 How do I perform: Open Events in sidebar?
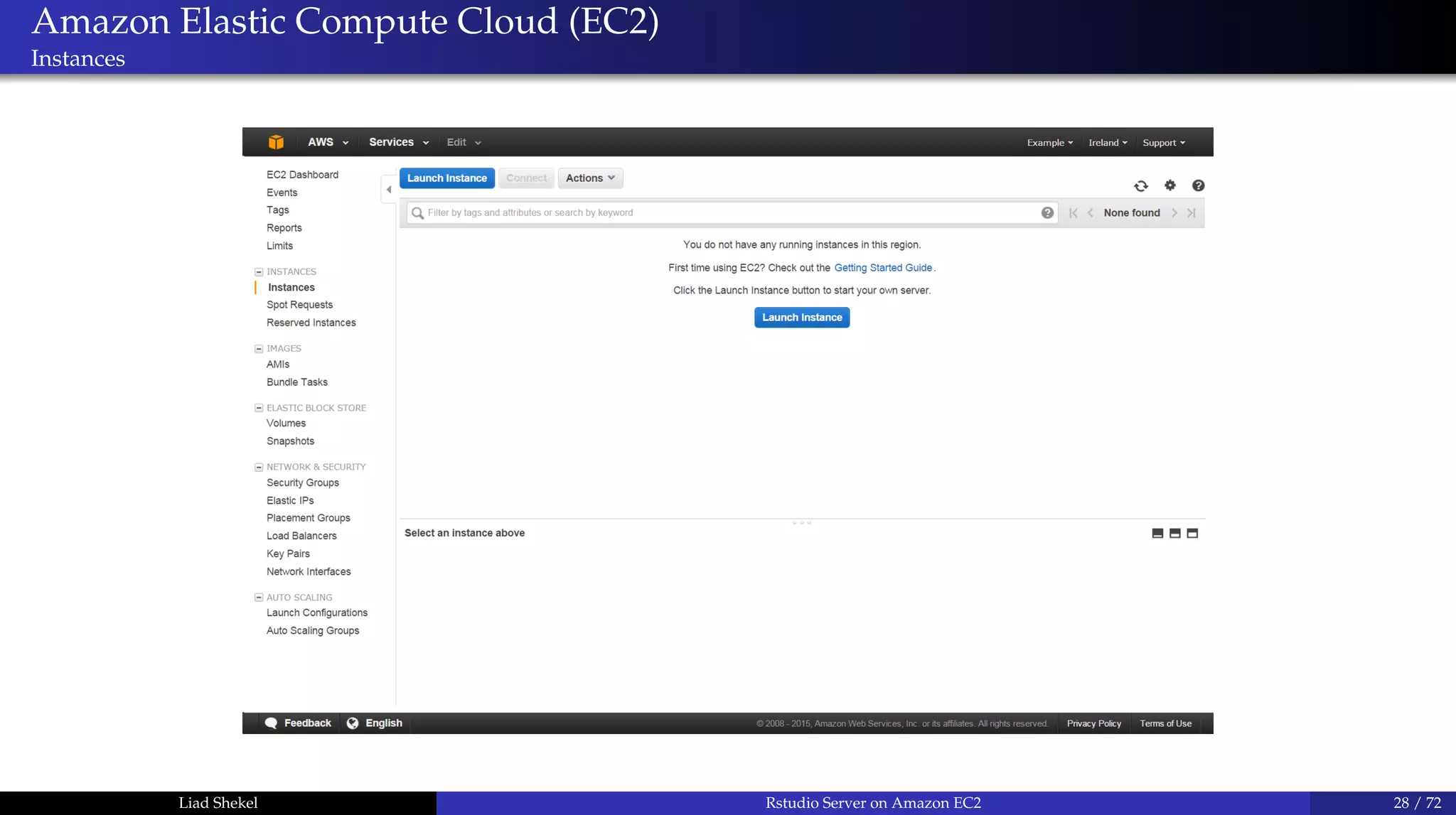point(282,193)
